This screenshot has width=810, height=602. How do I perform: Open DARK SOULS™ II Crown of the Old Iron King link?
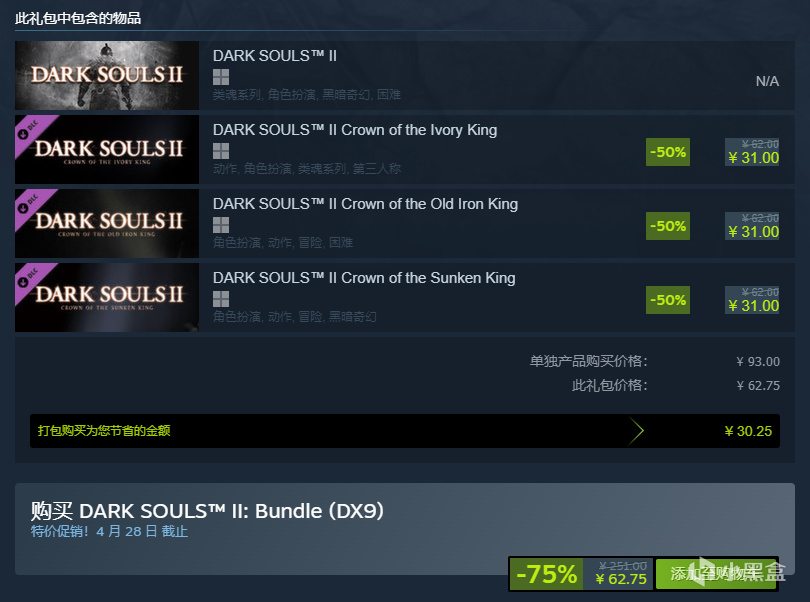(365, 204)
